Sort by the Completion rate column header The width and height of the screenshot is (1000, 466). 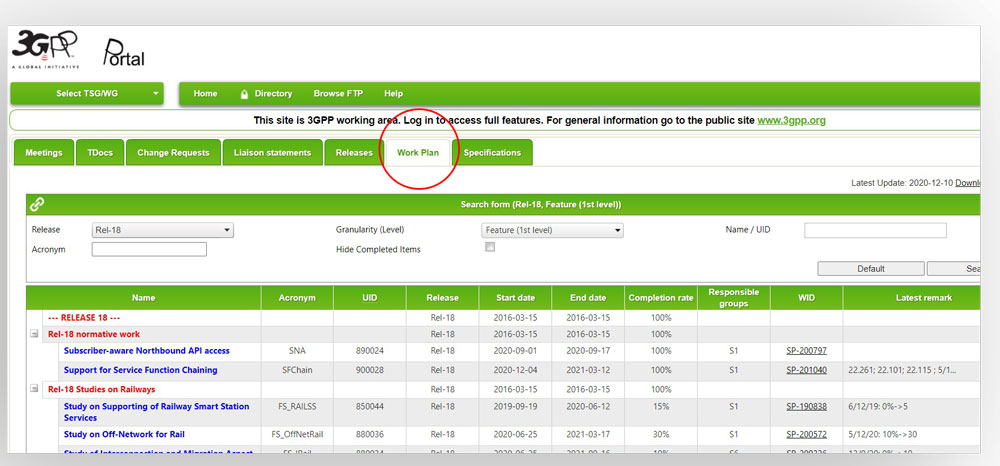(661, 298)
